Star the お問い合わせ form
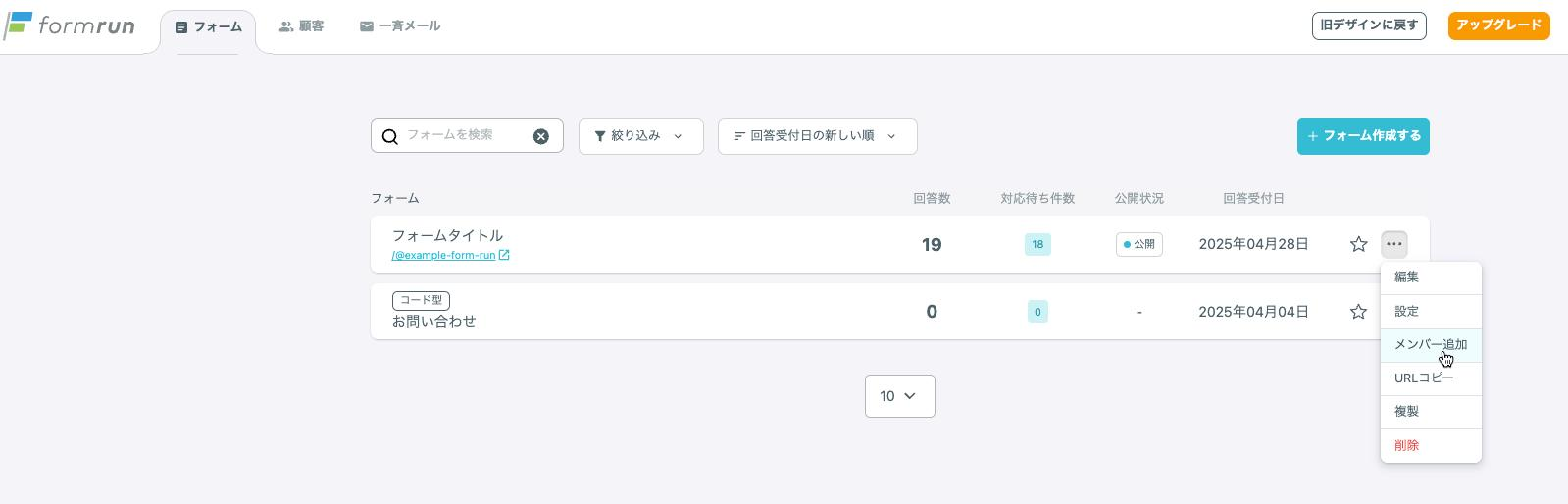Image resolution: width=1568 pixels, height=504 pixels. [x=1358, y=312]
